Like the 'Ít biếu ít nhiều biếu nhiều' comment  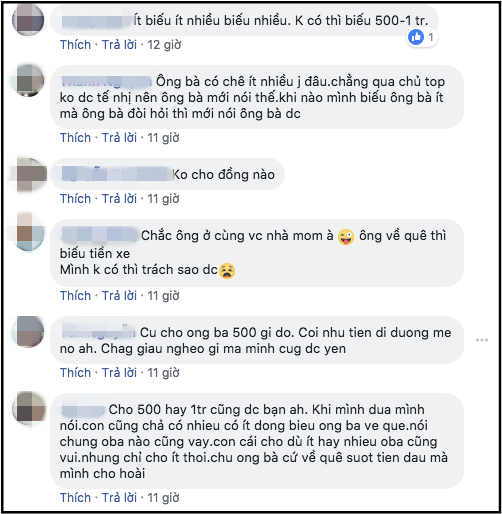[x=75, y=45]
